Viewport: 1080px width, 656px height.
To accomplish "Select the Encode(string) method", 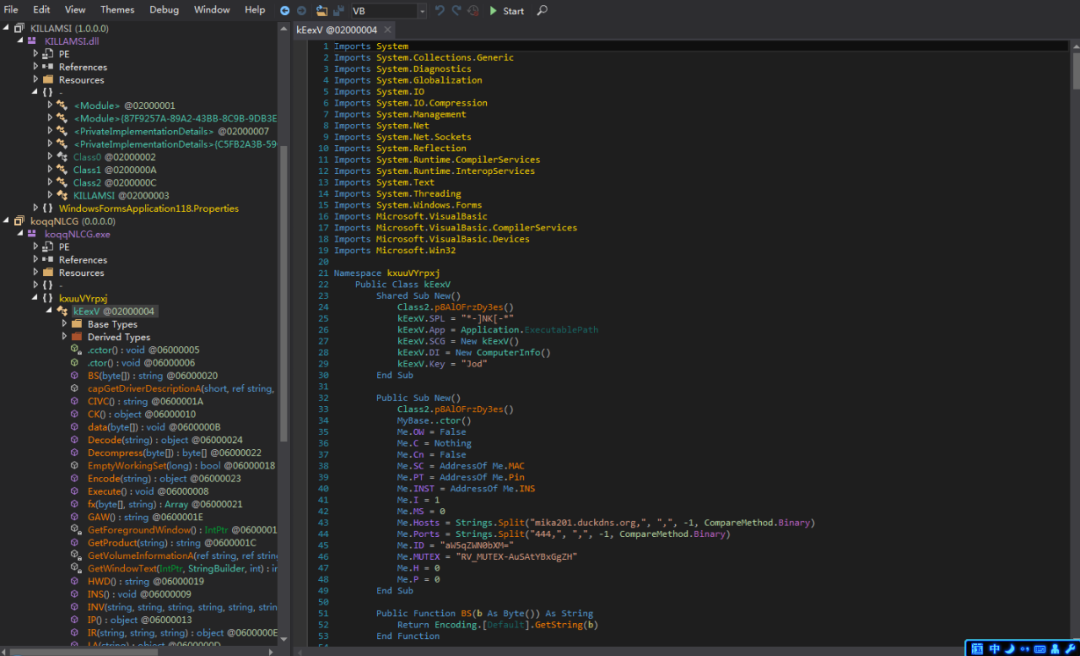I will pyautogui.click(x=164, y=478).
